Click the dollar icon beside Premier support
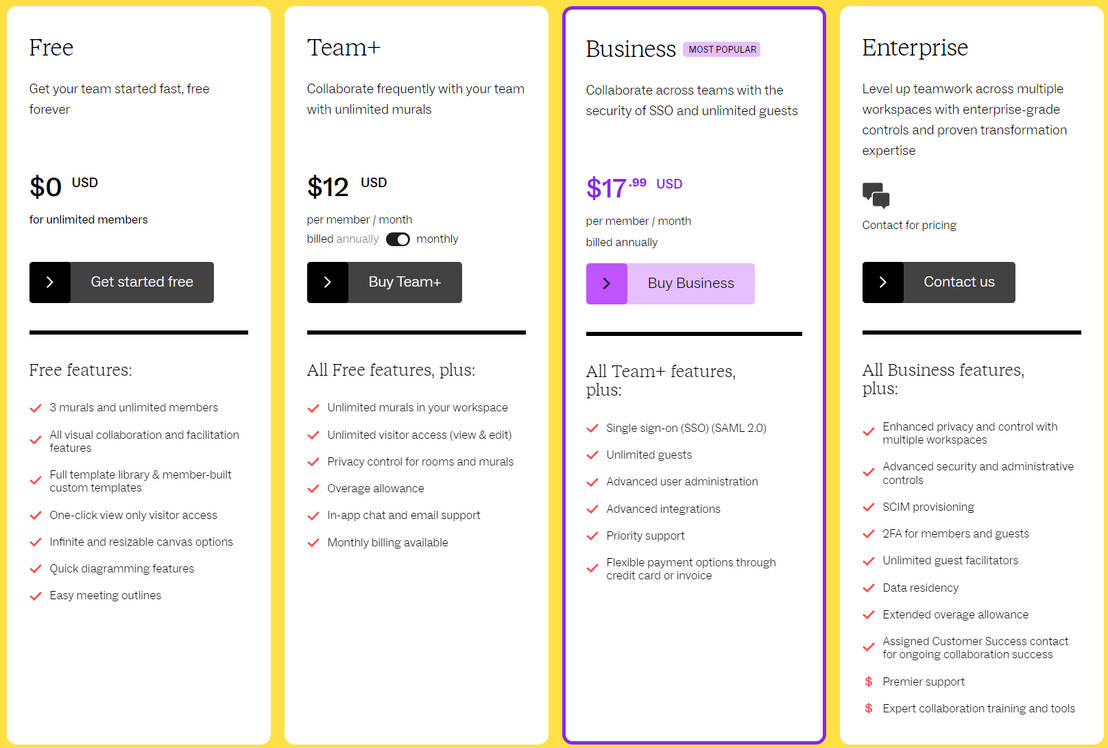1108x748 pixels. [868, 682]
